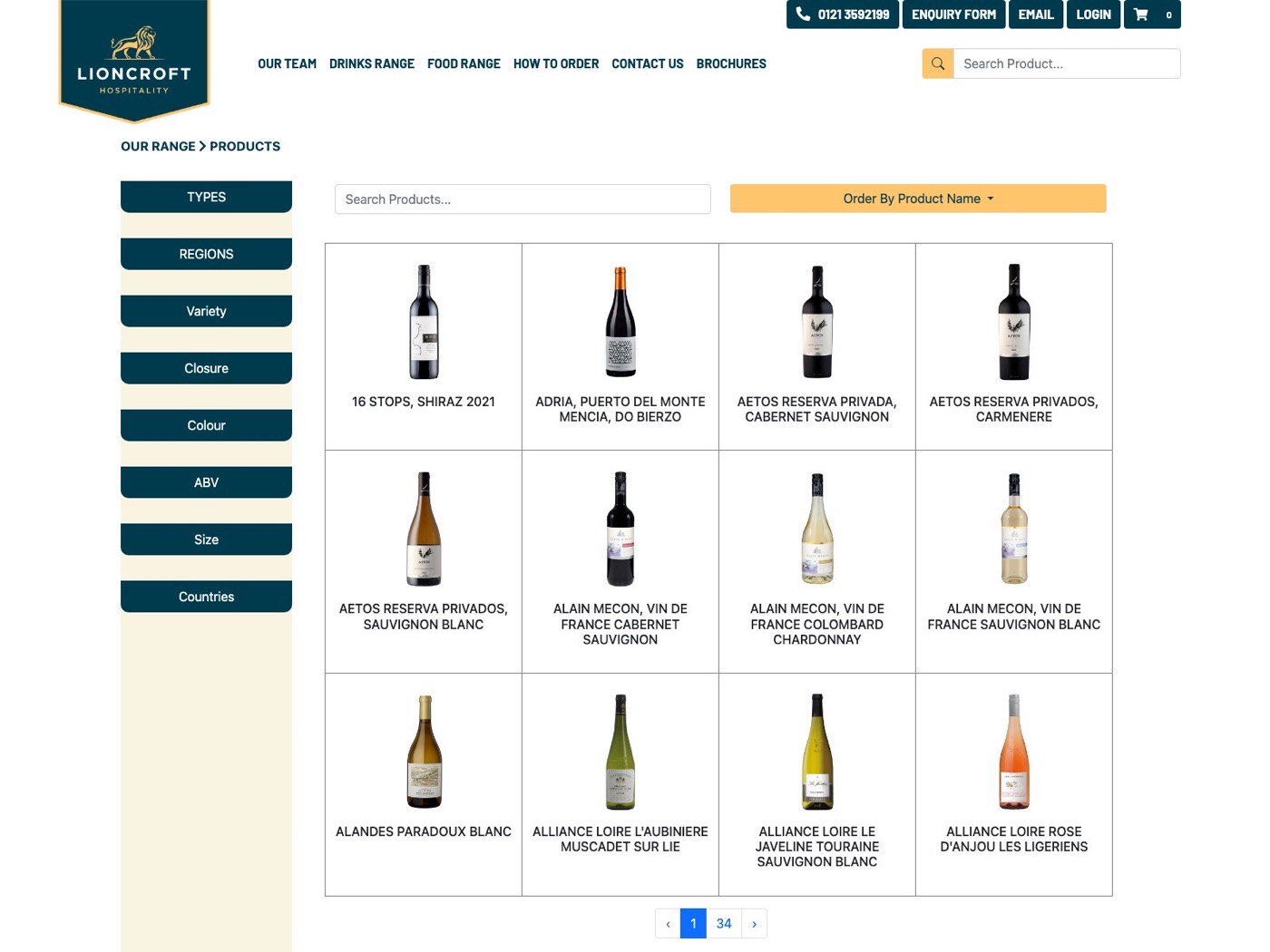Click the phone icon in the top bar
This screenshot has width=1270, height=952.
point(803,14)
